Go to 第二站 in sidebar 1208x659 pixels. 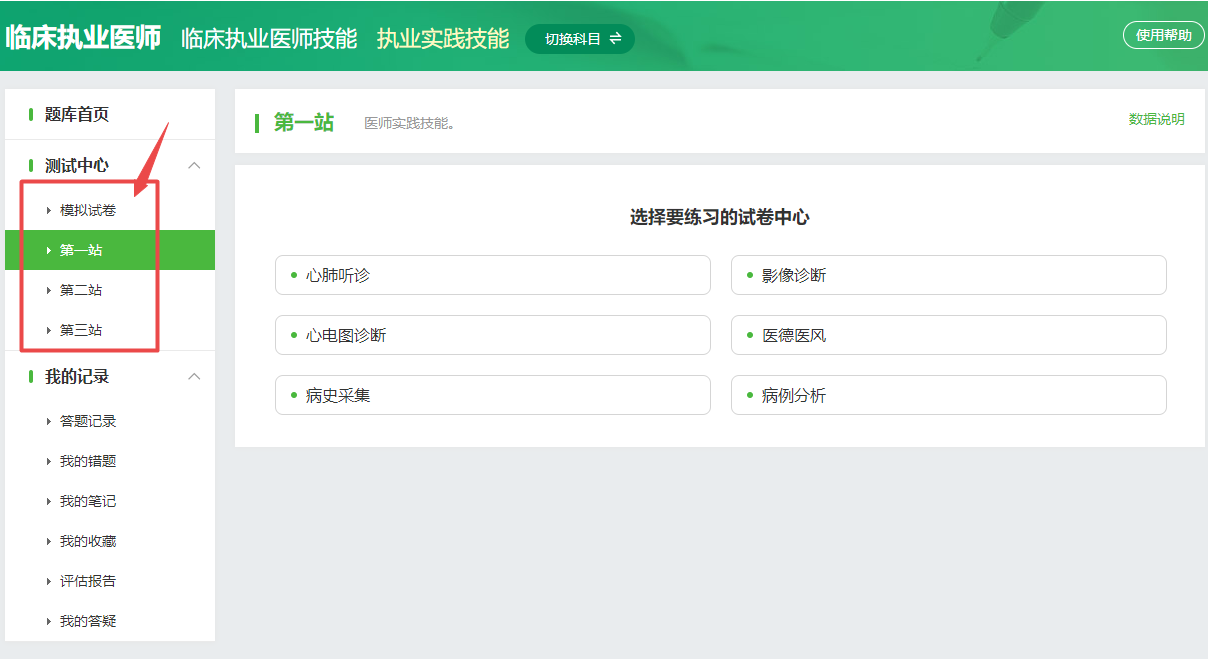(x=81, y=290)
